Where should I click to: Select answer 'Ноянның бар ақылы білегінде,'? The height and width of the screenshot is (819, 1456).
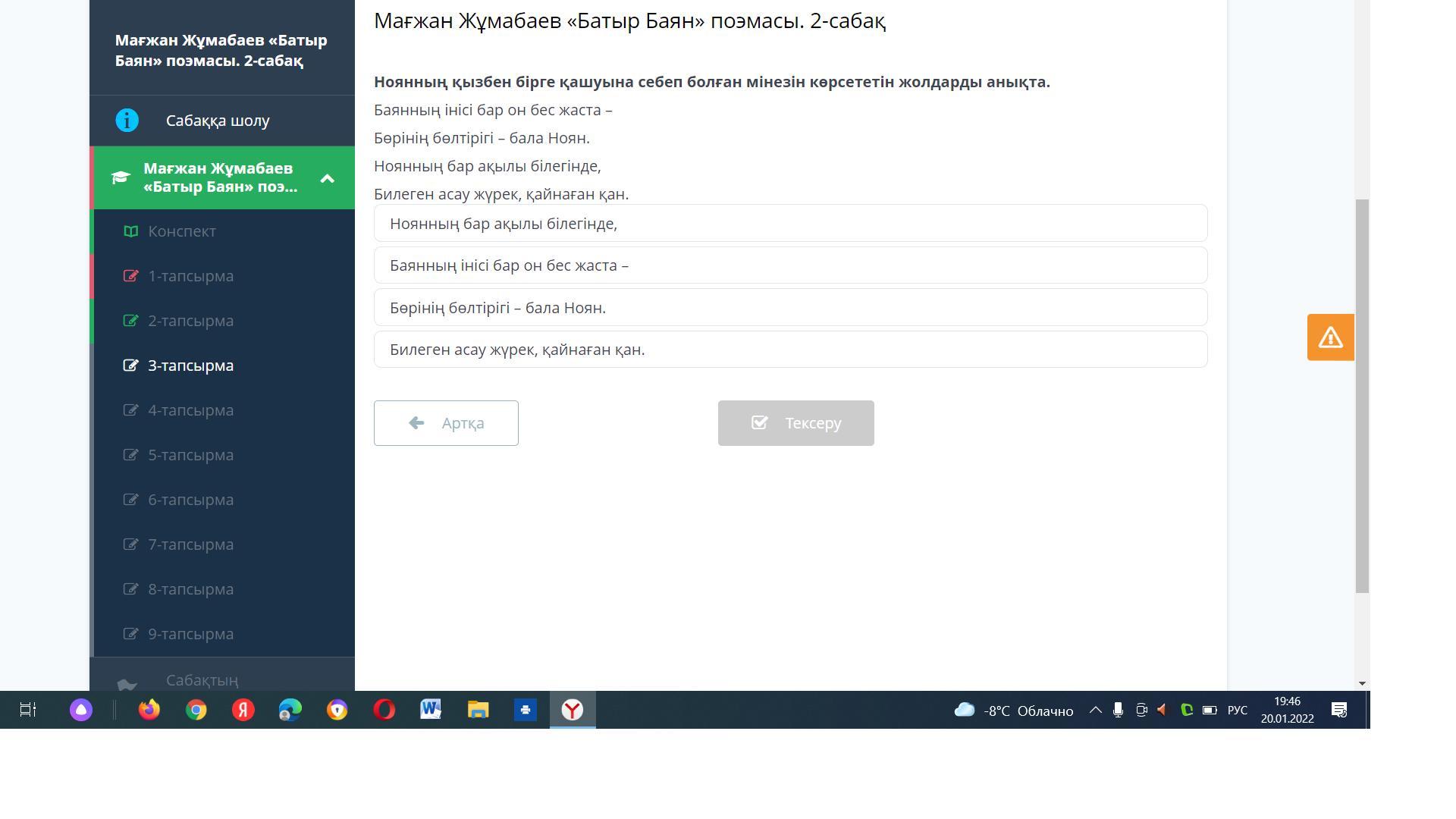coord(790,224)
